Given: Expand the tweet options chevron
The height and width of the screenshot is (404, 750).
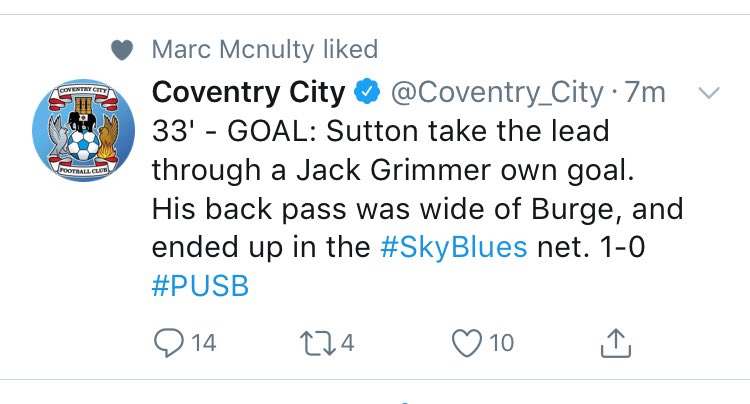Looking at the screenshot, I should click(x=708, y=93).
